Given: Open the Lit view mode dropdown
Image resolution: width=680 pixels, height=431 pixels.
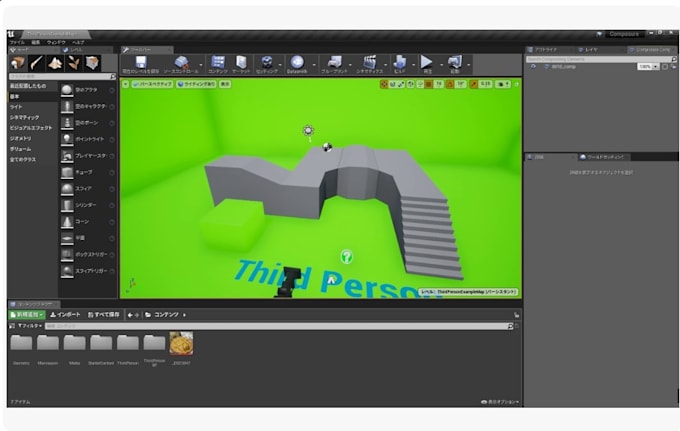Looking at the screenshot, I should (196, 84).
